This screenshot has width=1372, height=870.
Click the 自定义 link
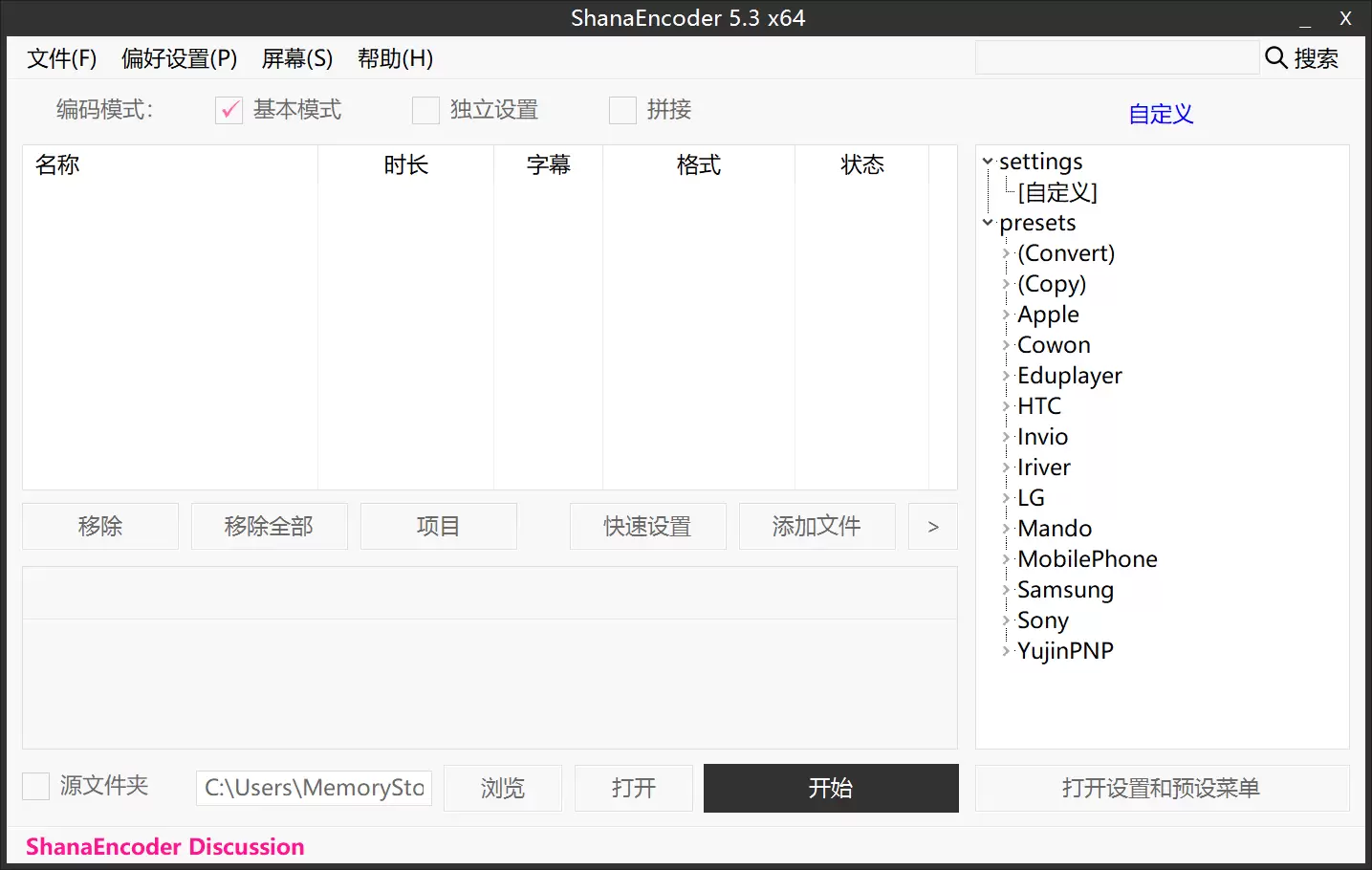click(1161, 114)
